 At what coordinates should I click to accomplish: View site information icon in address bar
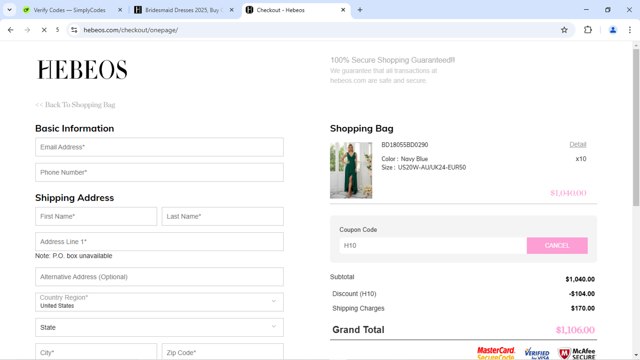[x=74, y=30]
